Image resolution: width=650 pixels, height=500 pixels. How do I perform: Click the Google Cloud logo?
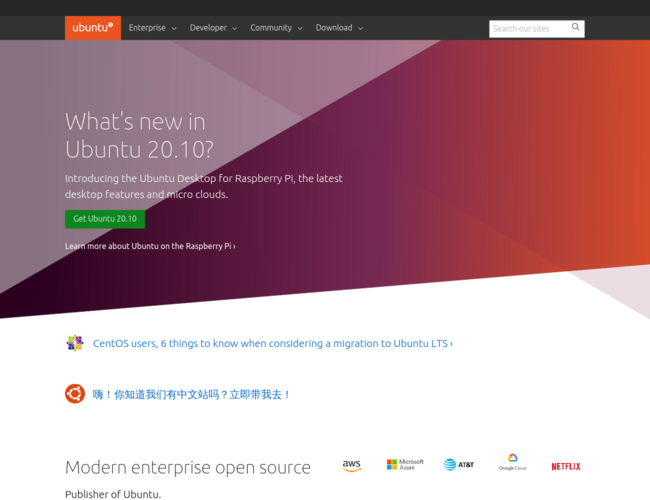tap(512, 462)
